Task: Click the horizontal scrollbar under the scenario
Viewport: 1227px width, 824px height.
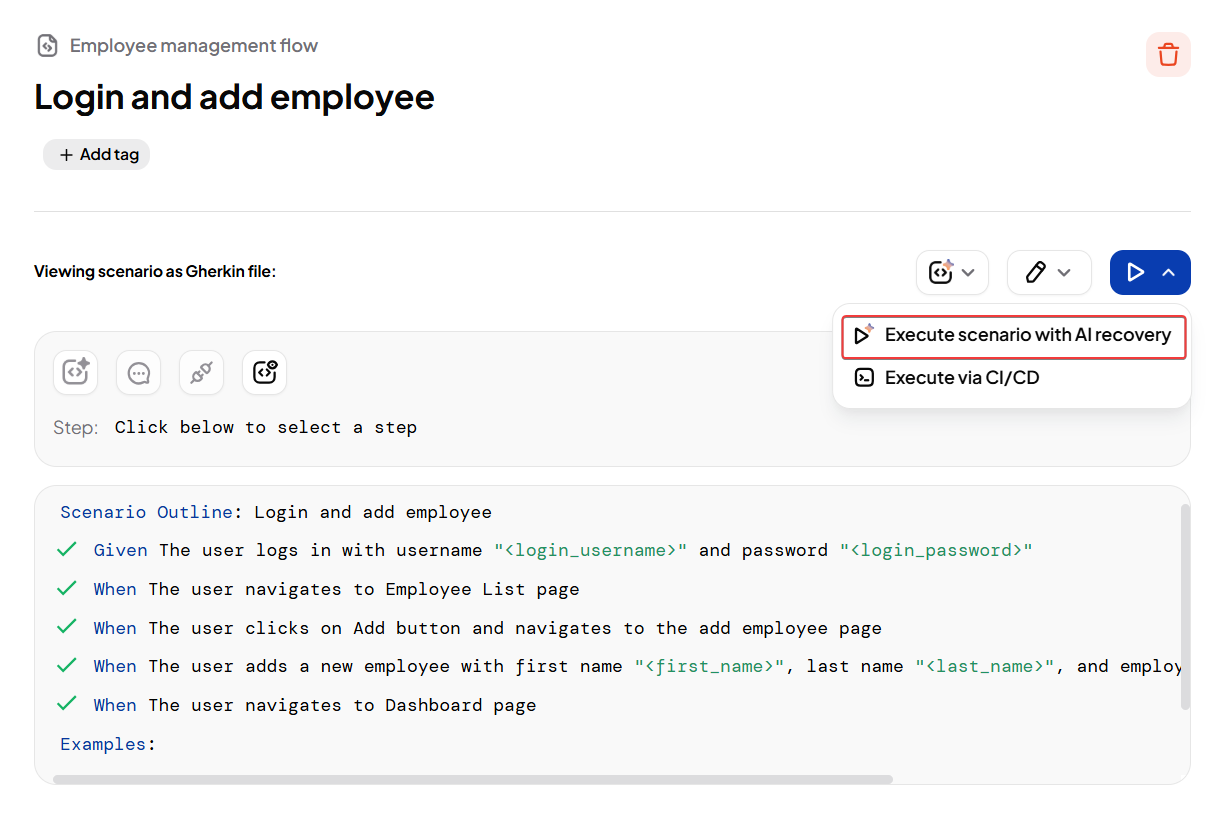Action: (473, 779)
